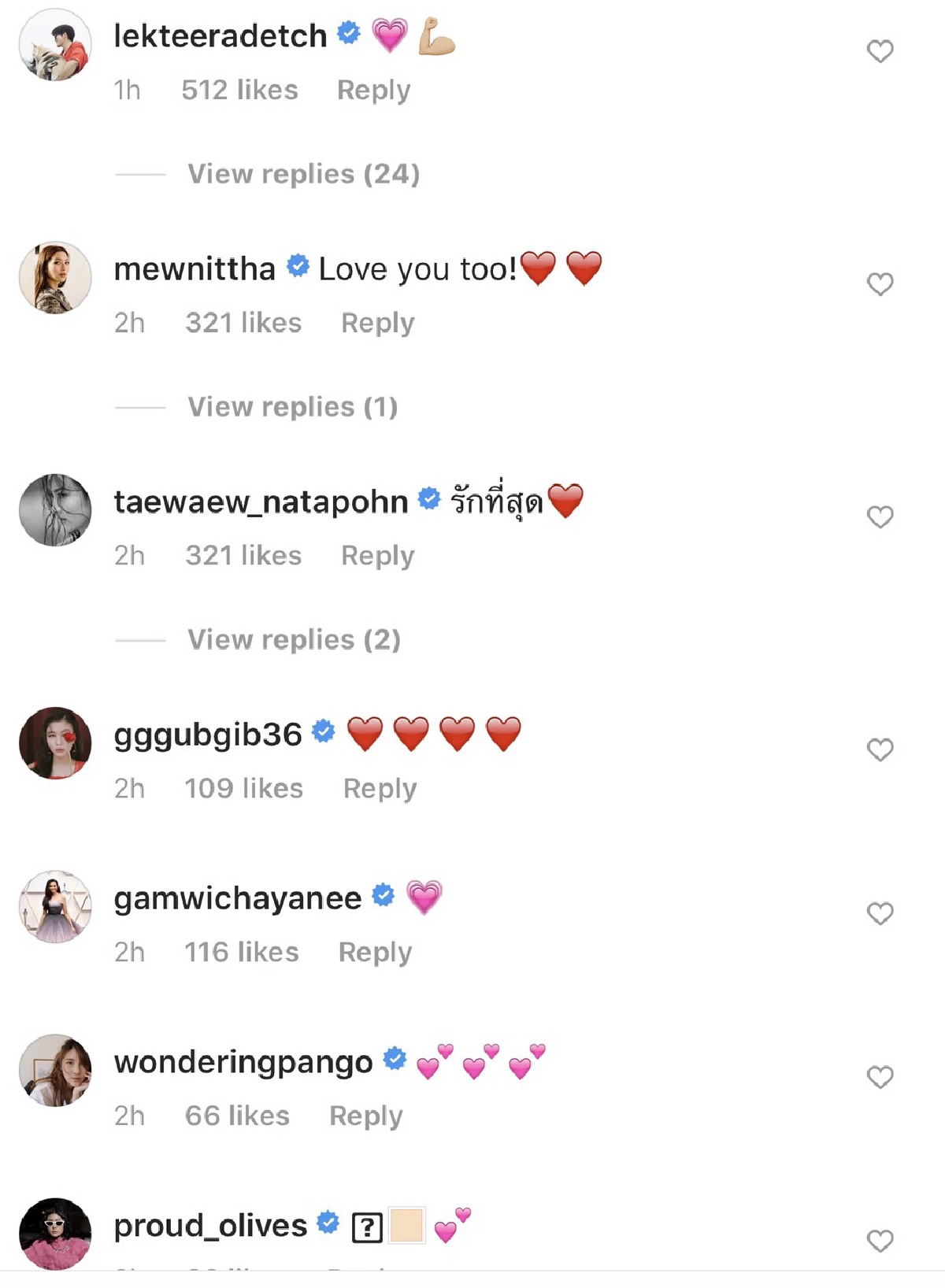Open lekteeradetch's profile picture
The image size is (945, 1288).
coord(55,45)
